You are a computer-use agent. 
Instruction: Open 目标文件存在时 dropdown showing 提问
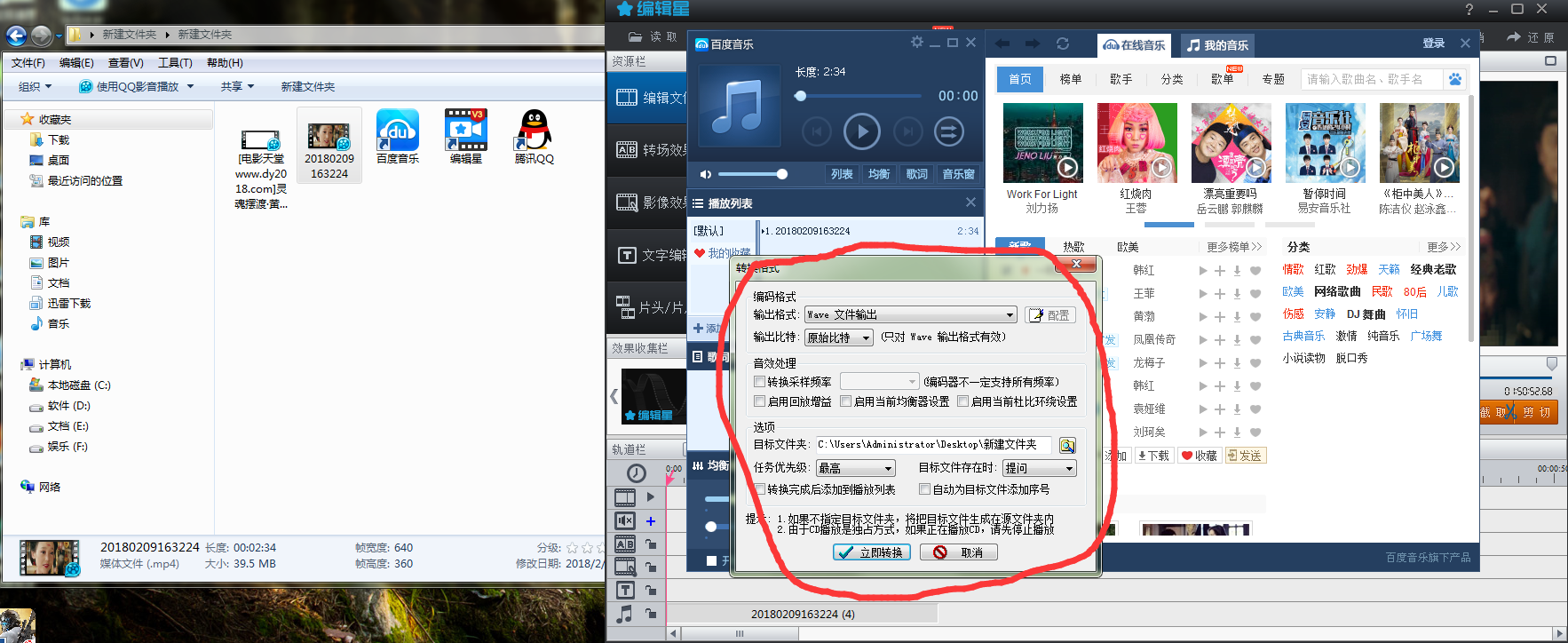tap(1040, 468)
